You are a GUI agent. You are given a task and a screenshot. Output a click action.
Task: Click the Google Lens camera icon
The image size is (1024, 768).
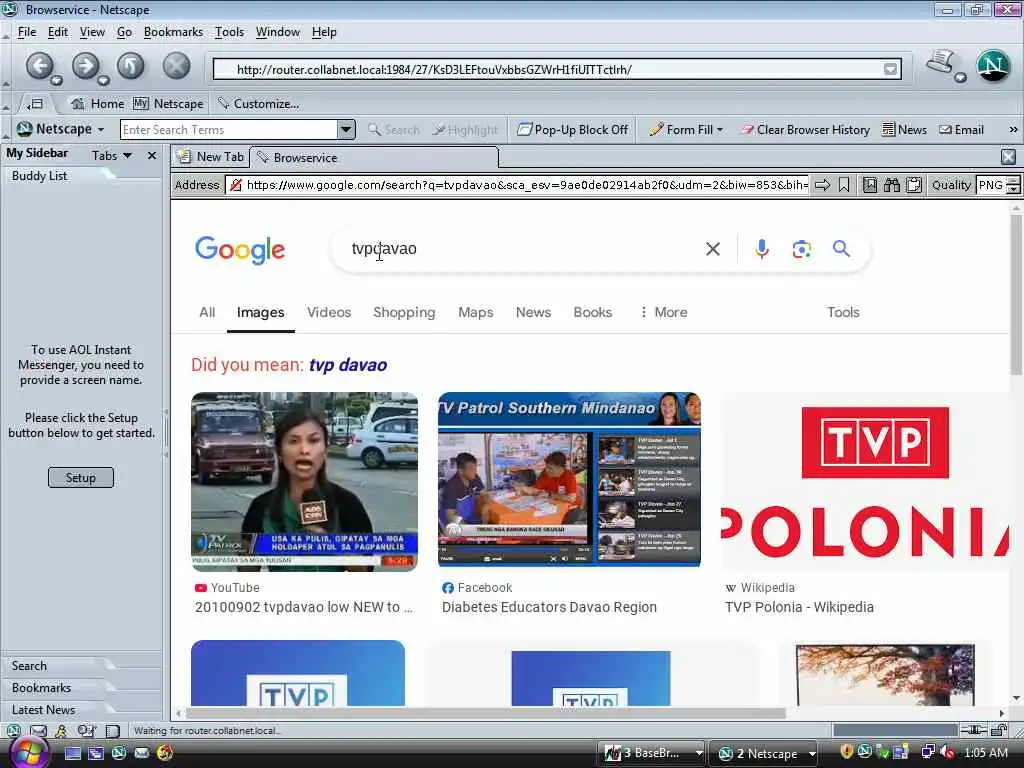point(802,249)
